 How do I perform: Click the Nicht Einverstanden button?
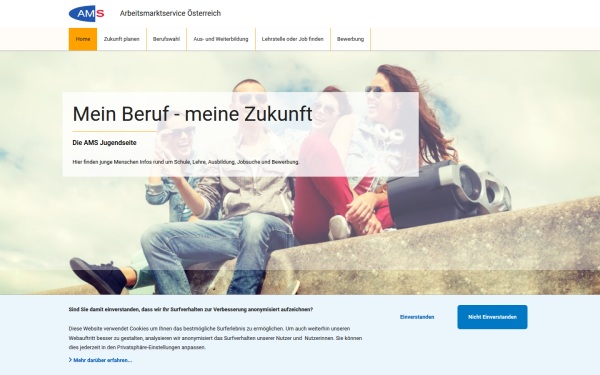tap(492, 317)
